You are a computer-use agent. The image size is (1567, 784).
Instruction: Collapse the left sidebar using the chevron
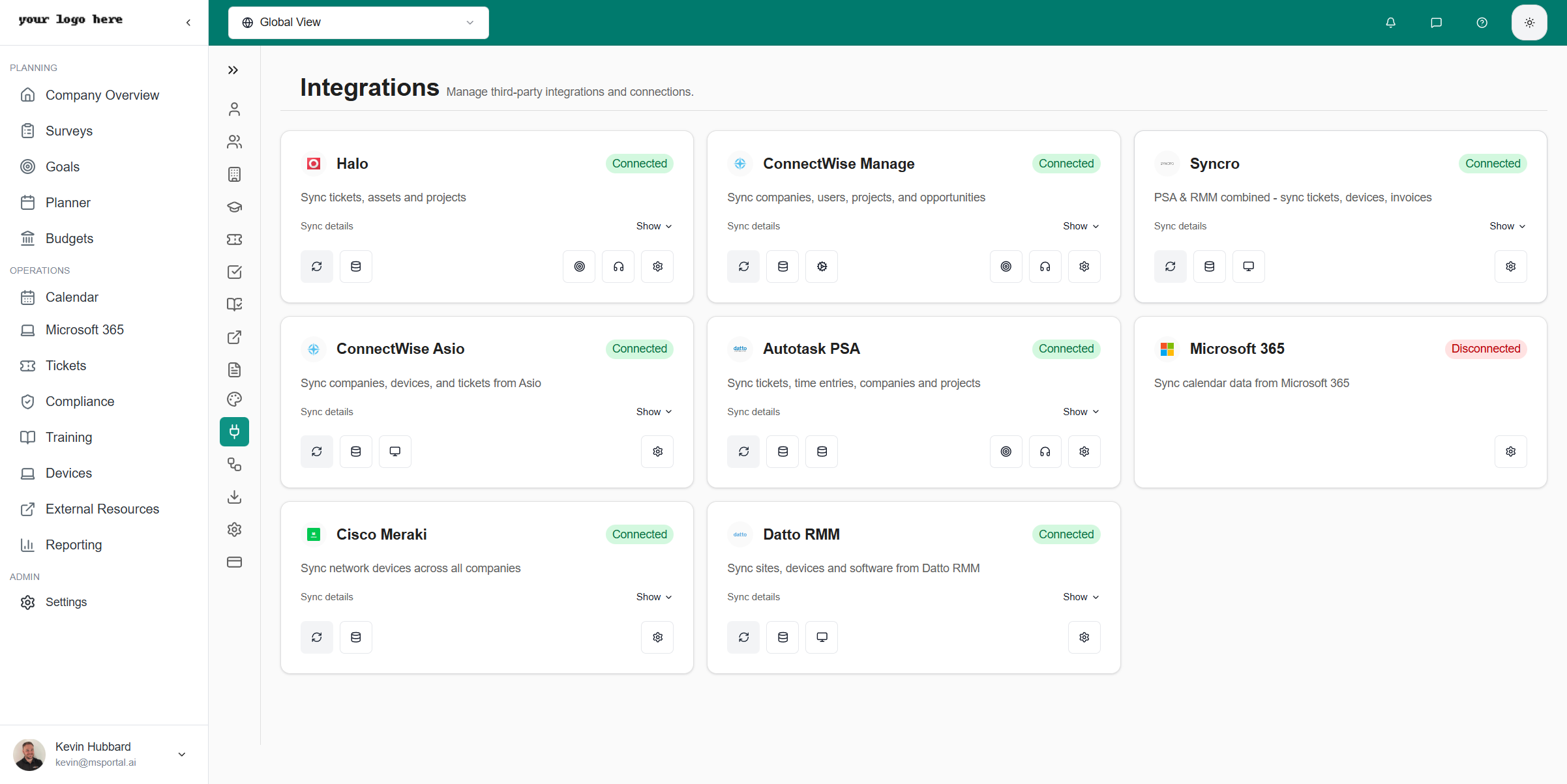pos(188,22)
